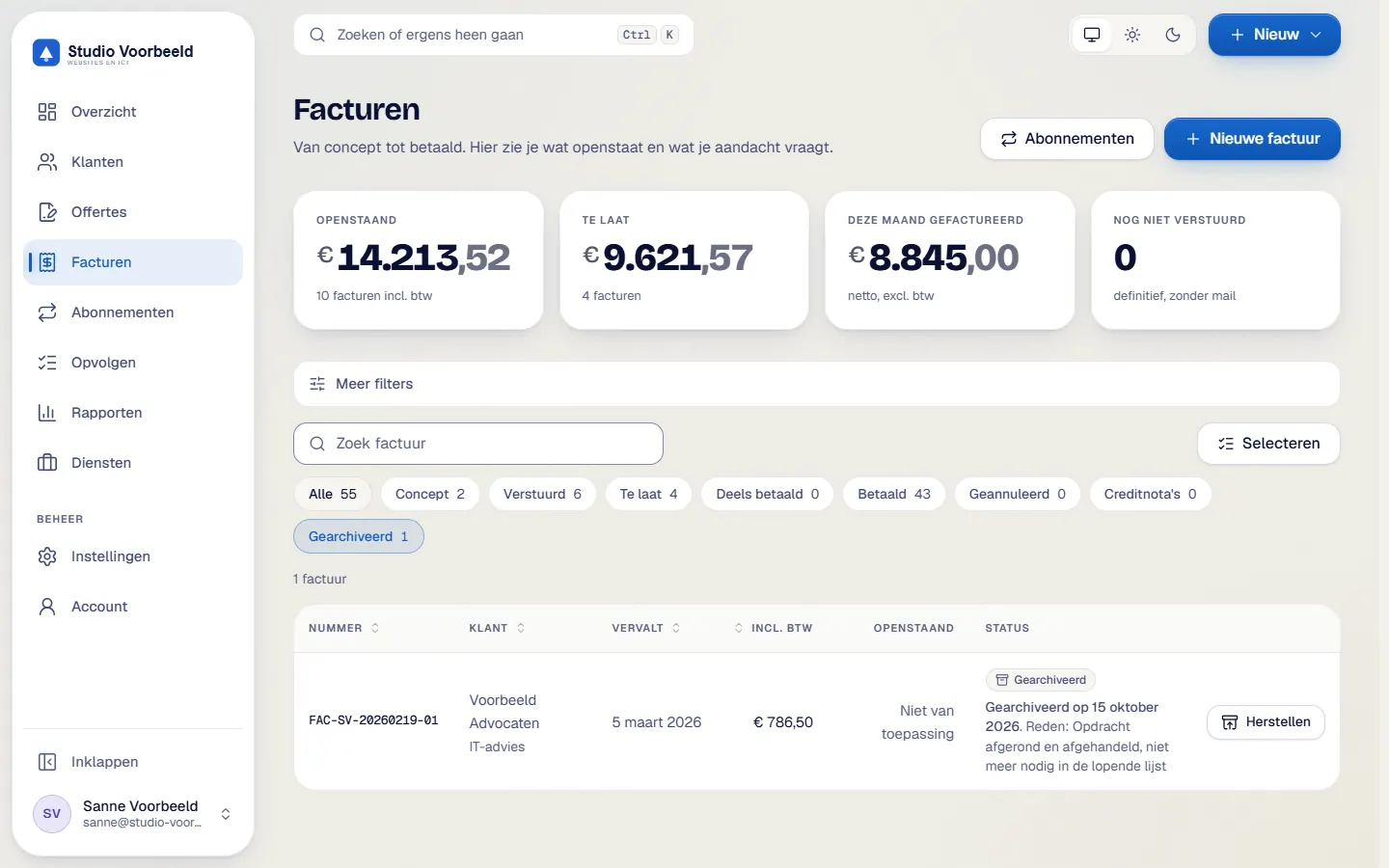Screen dimensions: 1389x868
Task: Select the Te laat 4 filter tab
Action: tap(648, 494)
